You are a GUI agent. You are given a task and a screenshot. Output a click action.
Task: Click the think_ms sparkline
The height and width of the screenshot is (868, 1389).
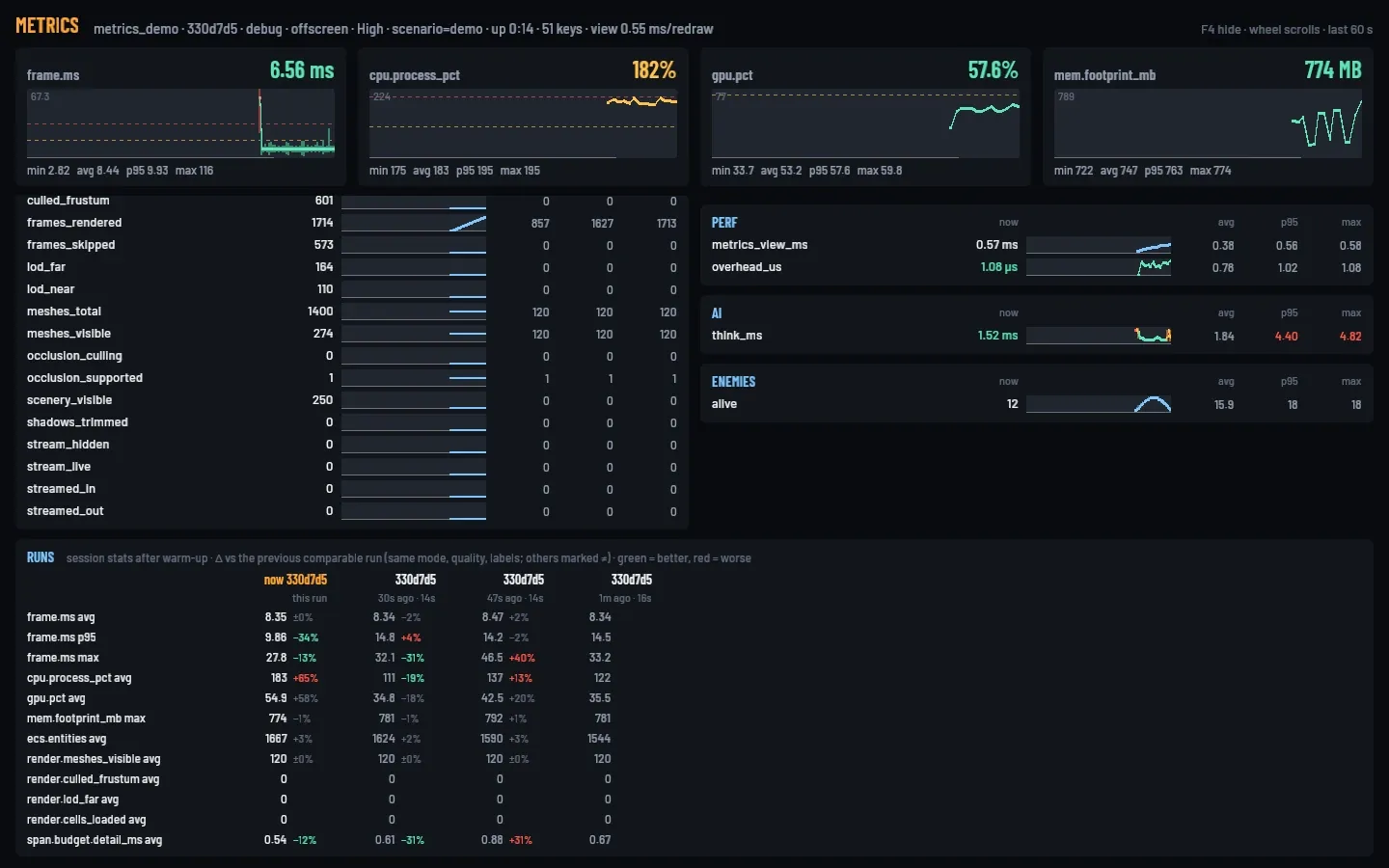[x=1099, y=336]
